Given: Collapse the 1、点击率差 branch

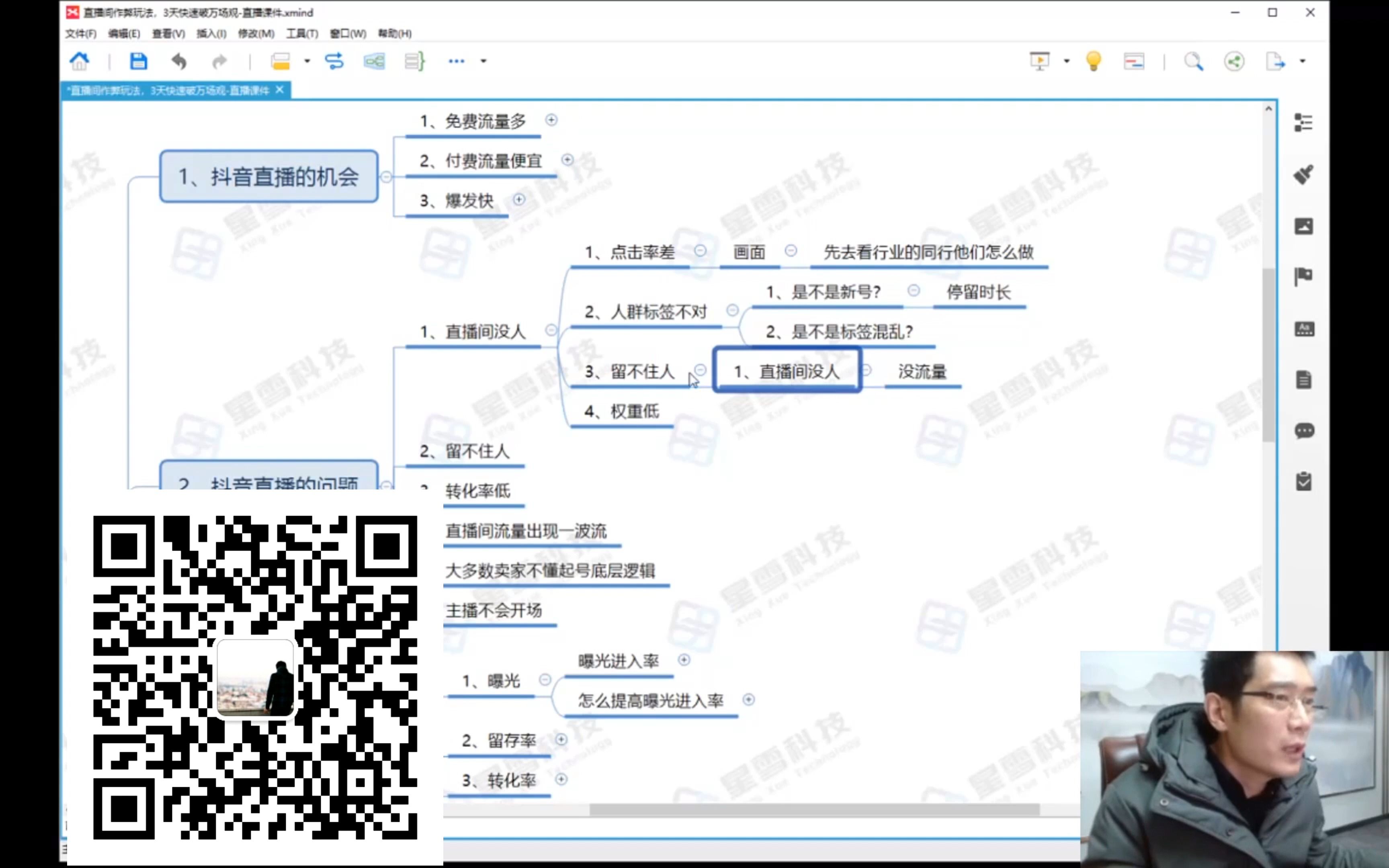Looking at the screenshot, I should click(700, 250).
